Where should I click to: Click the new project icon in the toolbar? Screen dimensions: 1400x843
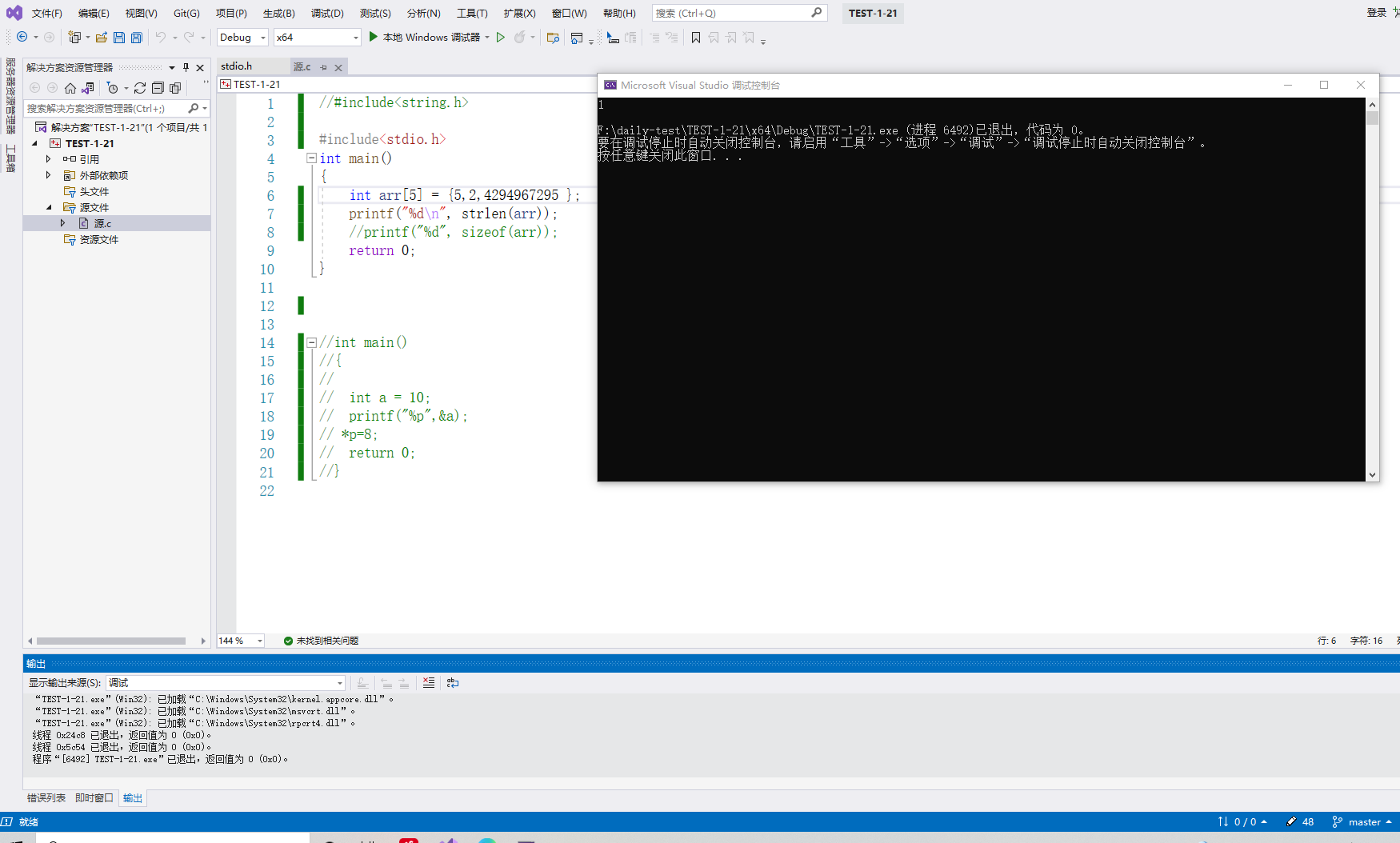[x=74, y=37]
